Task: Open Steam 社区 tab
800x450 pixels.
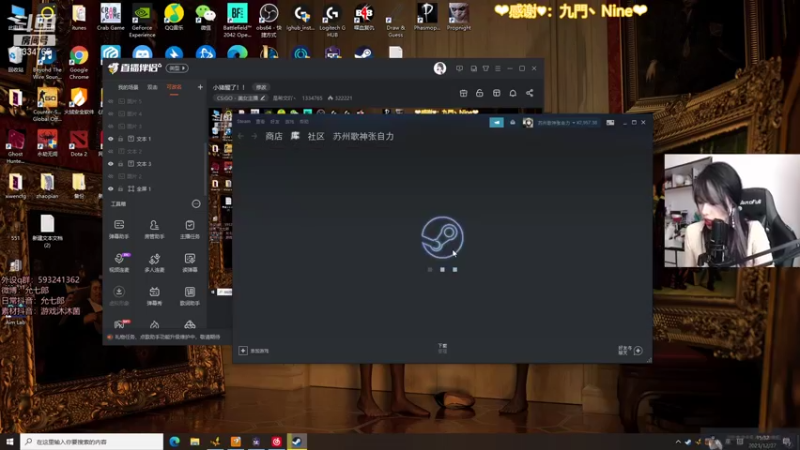Action: point(316,136)
